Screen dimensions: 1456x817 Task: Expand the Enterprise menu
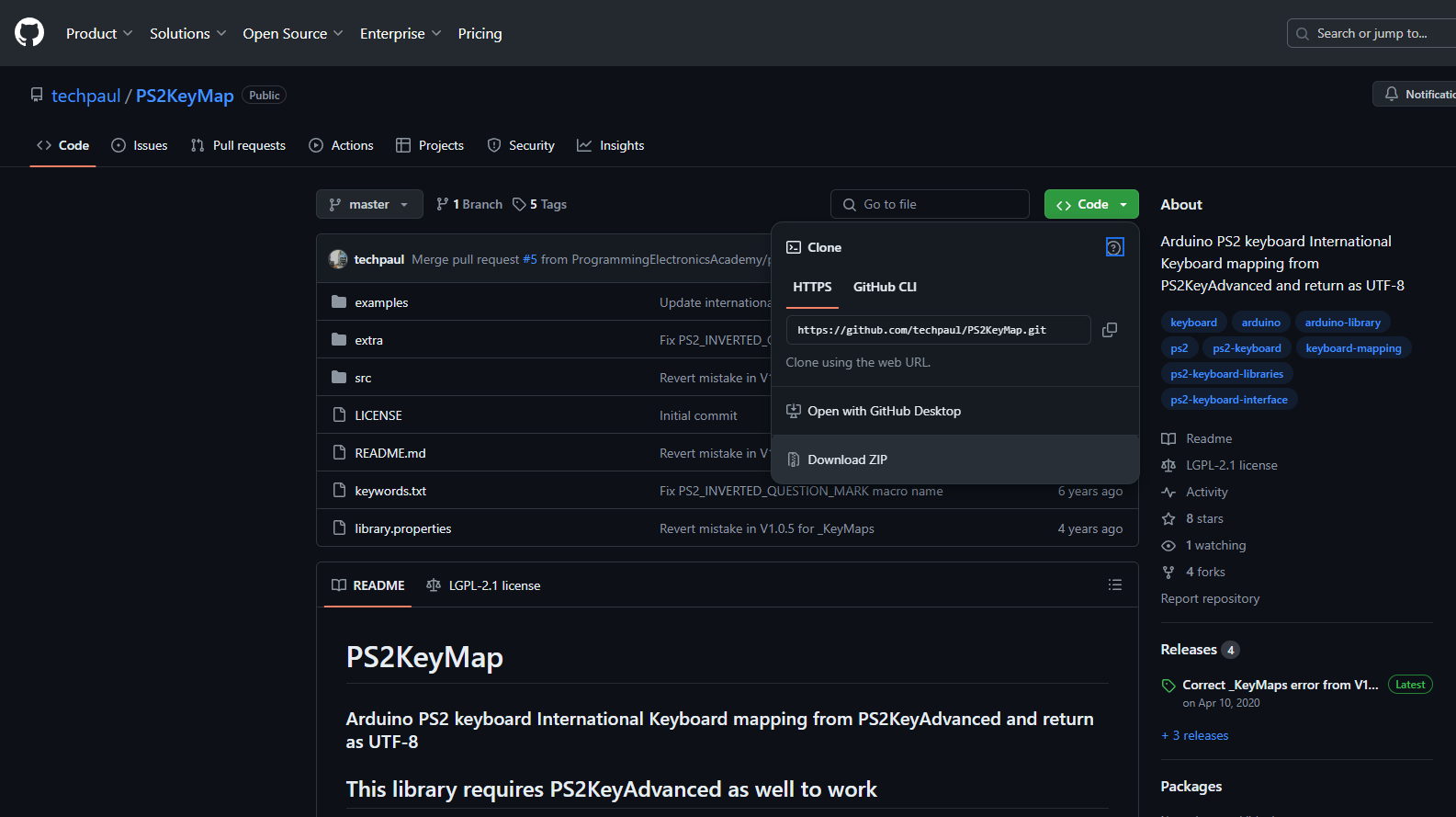click(x=401, y=33)
